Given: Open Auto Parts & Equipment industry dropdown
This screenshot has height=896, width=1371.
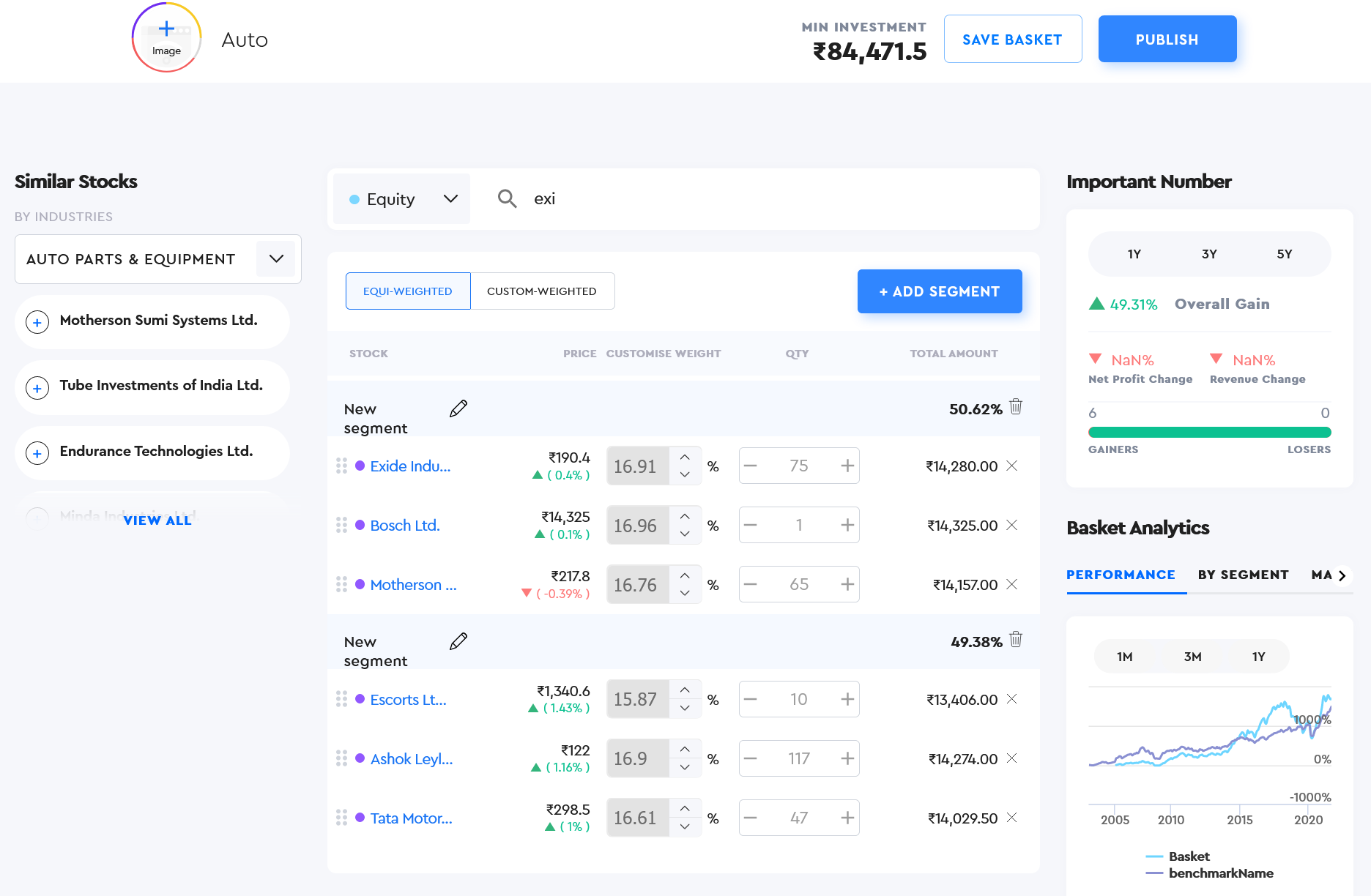Looking at the screenshot, I should (158, 259).
